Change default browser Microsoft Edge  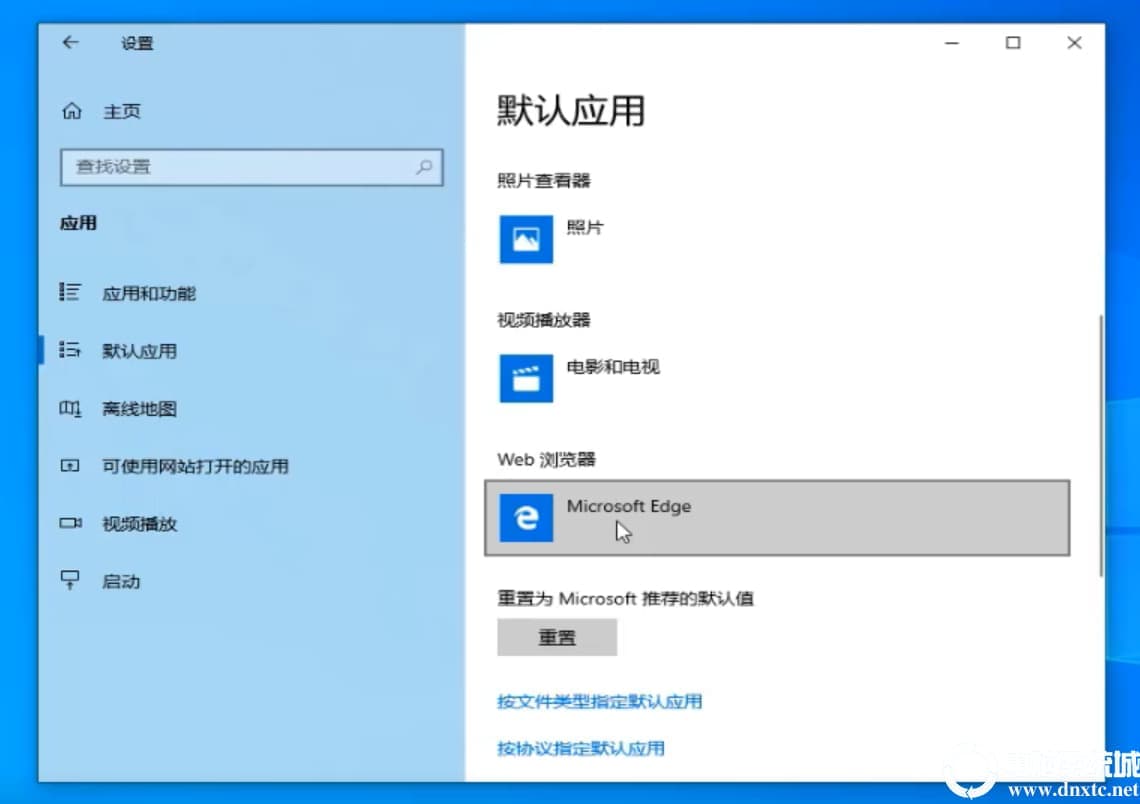(777, 518)
